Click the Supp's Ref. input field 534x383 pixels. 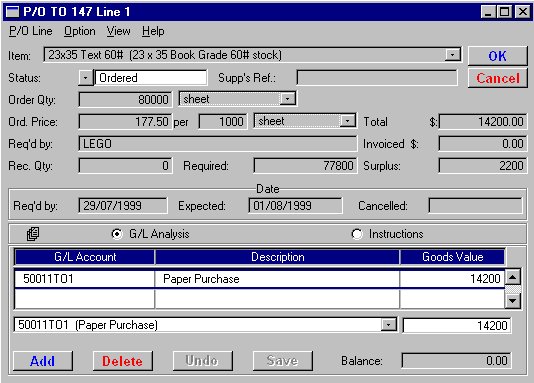377,78
